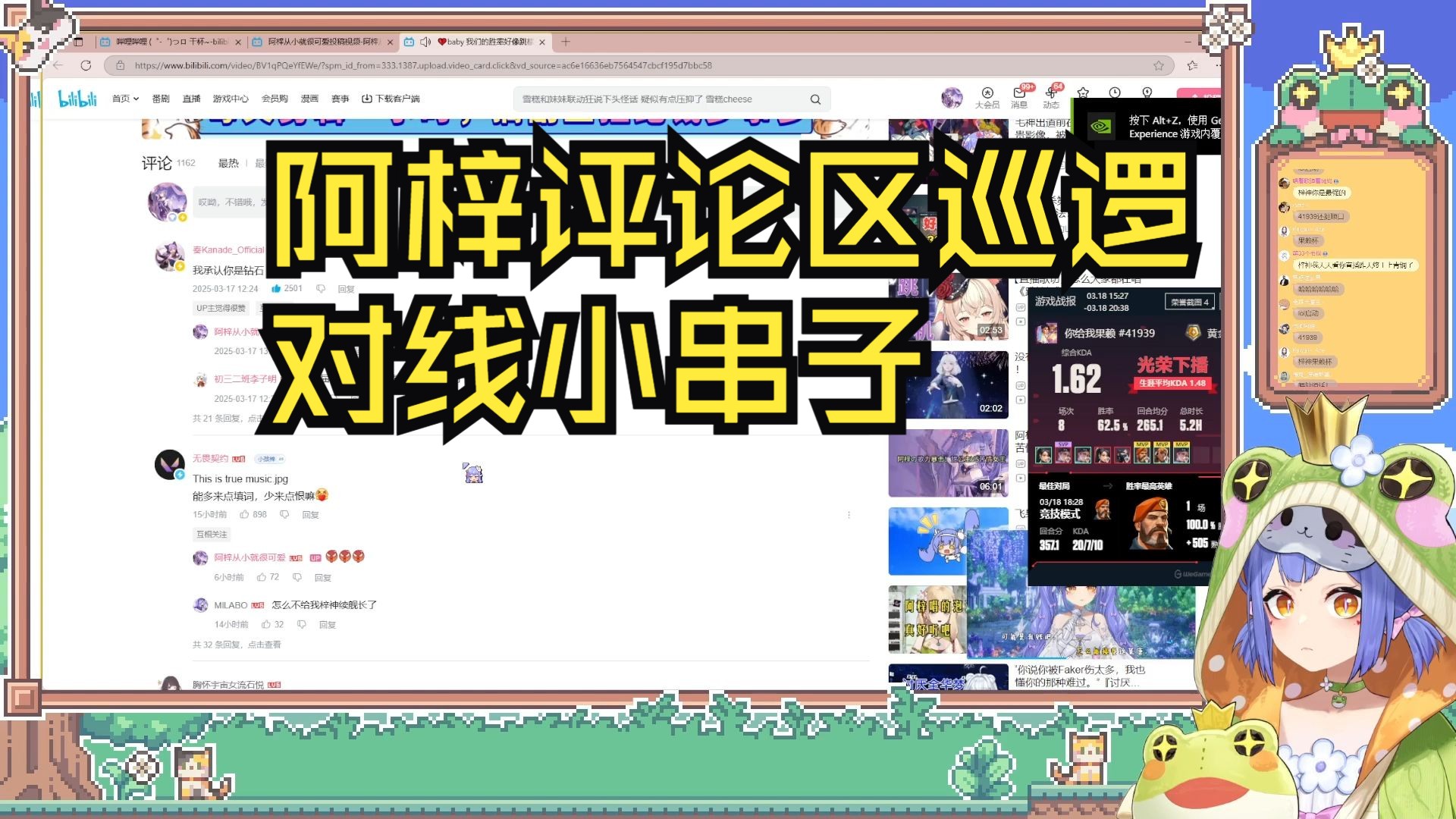Open 阿梓从小就很可爱 username in reply
Screen dimensions: 1456x819
(249, 557)
